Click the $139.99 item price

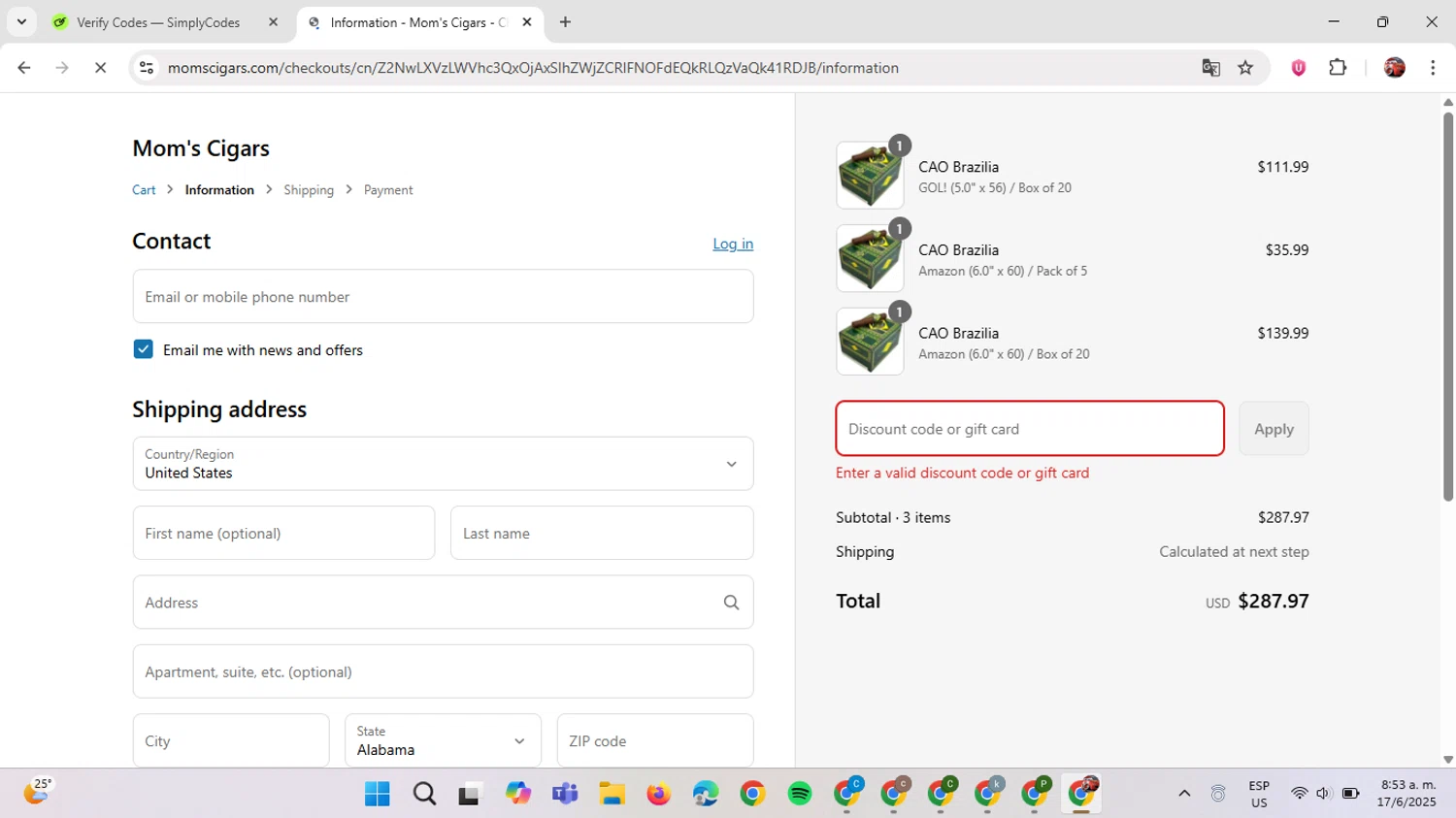tap(1282, 333)
